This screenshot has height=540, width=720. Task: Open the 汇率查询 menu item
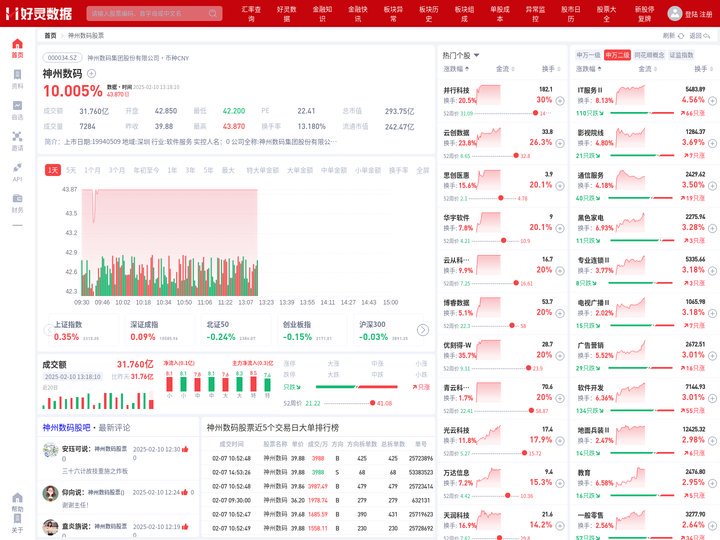pyautogui.click(x=251, y=14)
